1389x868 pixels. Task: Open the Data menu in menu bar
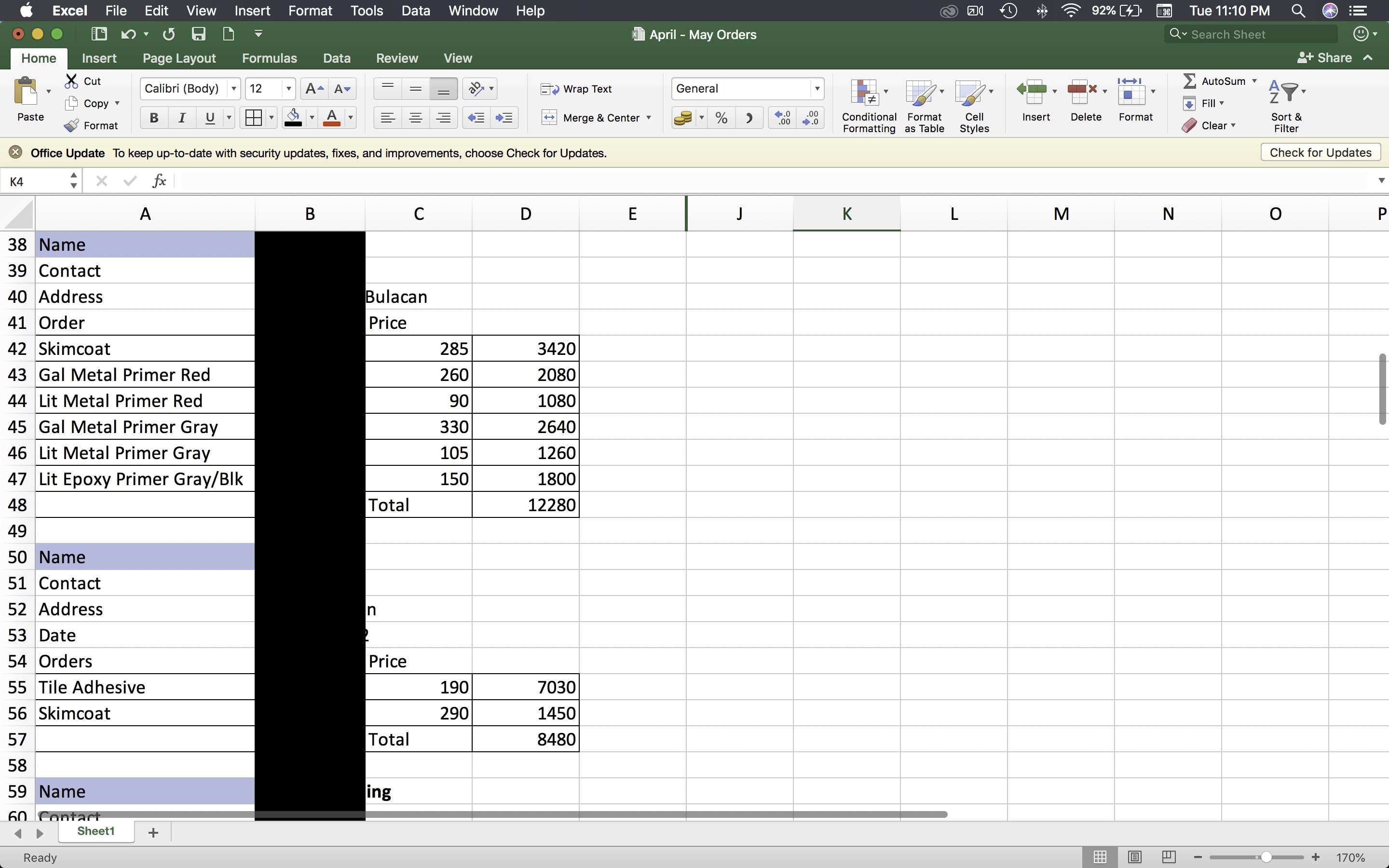click(416, 10)
